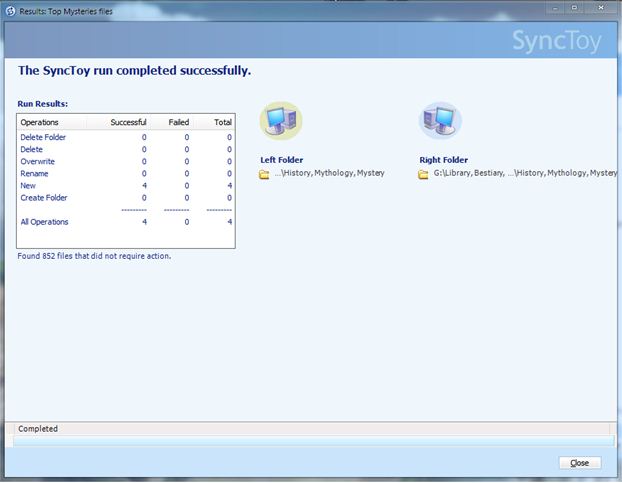Close window using title bar X
Screen dimensions: 622x483
pyautogui.click(x=601, y=8)
